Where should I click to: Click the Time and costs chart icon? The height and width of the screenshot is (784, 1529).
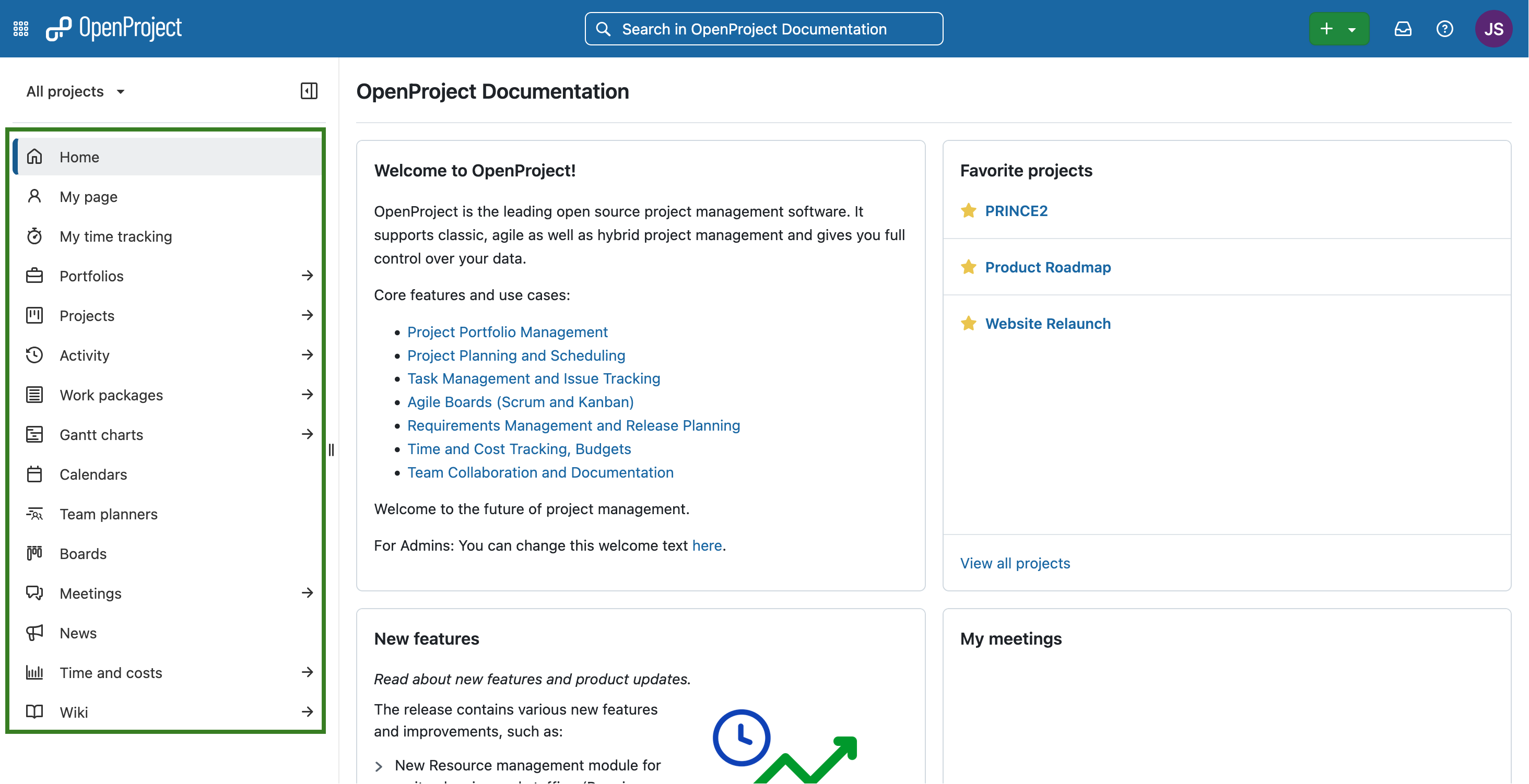[x=34, y=672]
